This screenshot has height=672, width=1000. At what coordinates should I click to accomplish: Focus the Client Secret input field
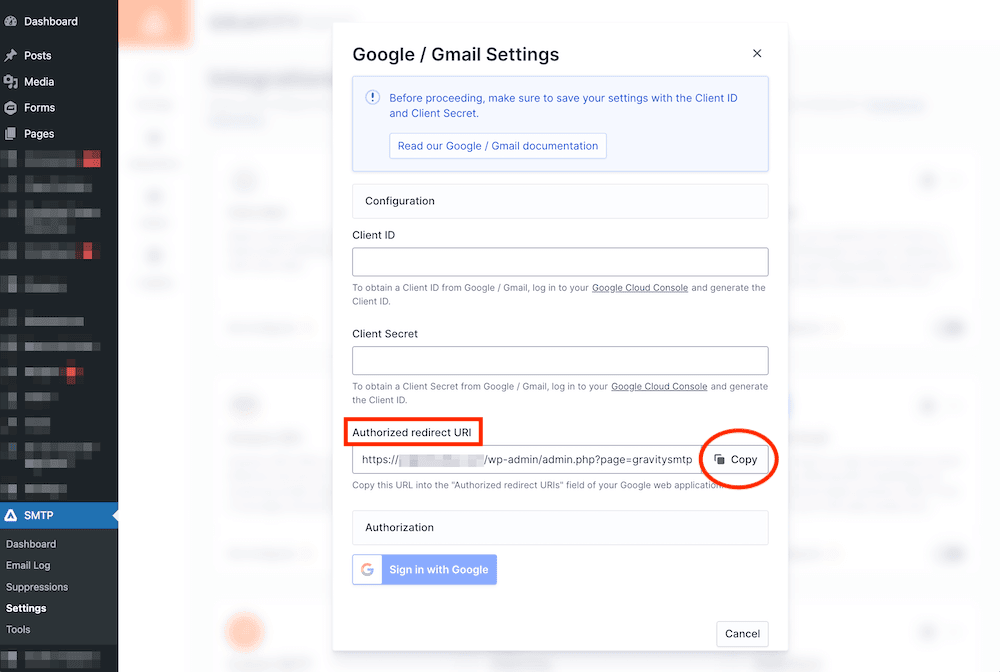click(x=560, y=361)
